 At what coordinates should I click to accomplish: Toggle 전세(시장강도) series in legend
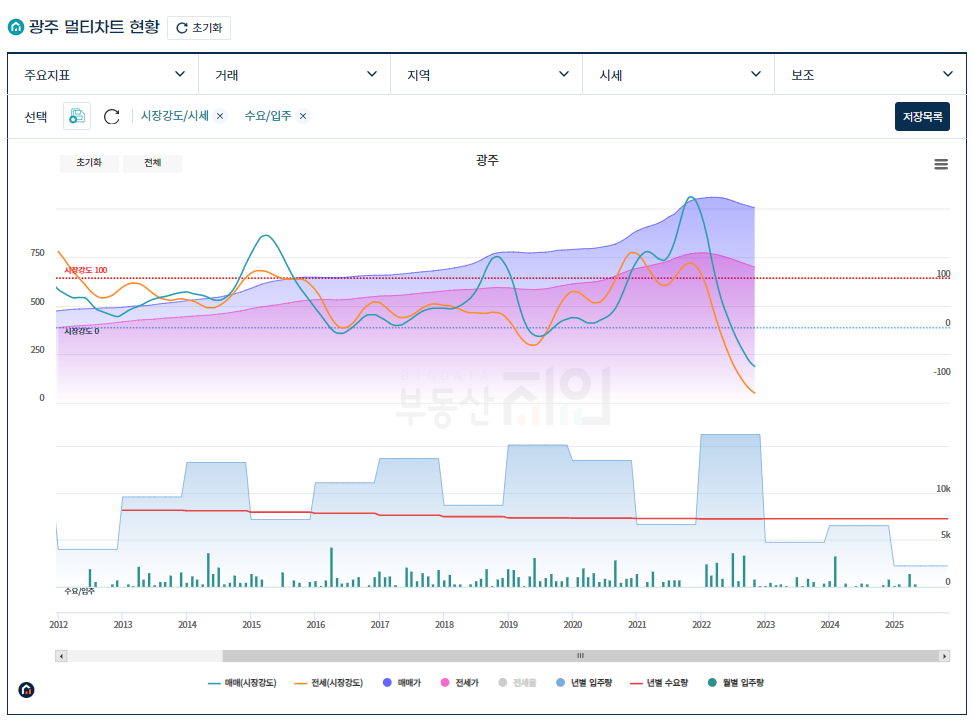click(x=329, y=683)
